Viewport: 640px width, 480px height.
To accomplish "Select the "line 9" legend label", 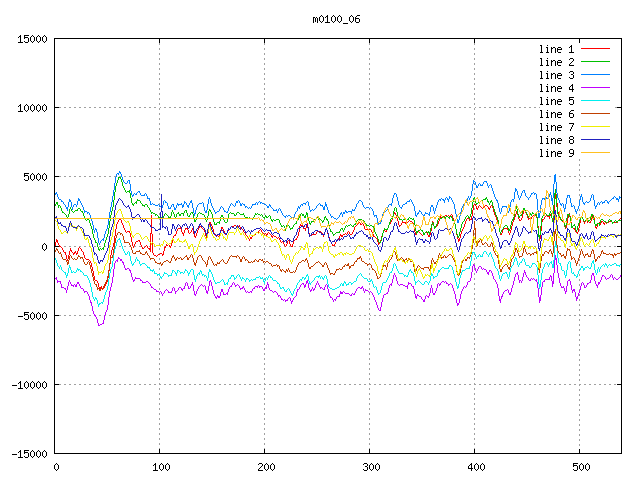I will [557, 153].
